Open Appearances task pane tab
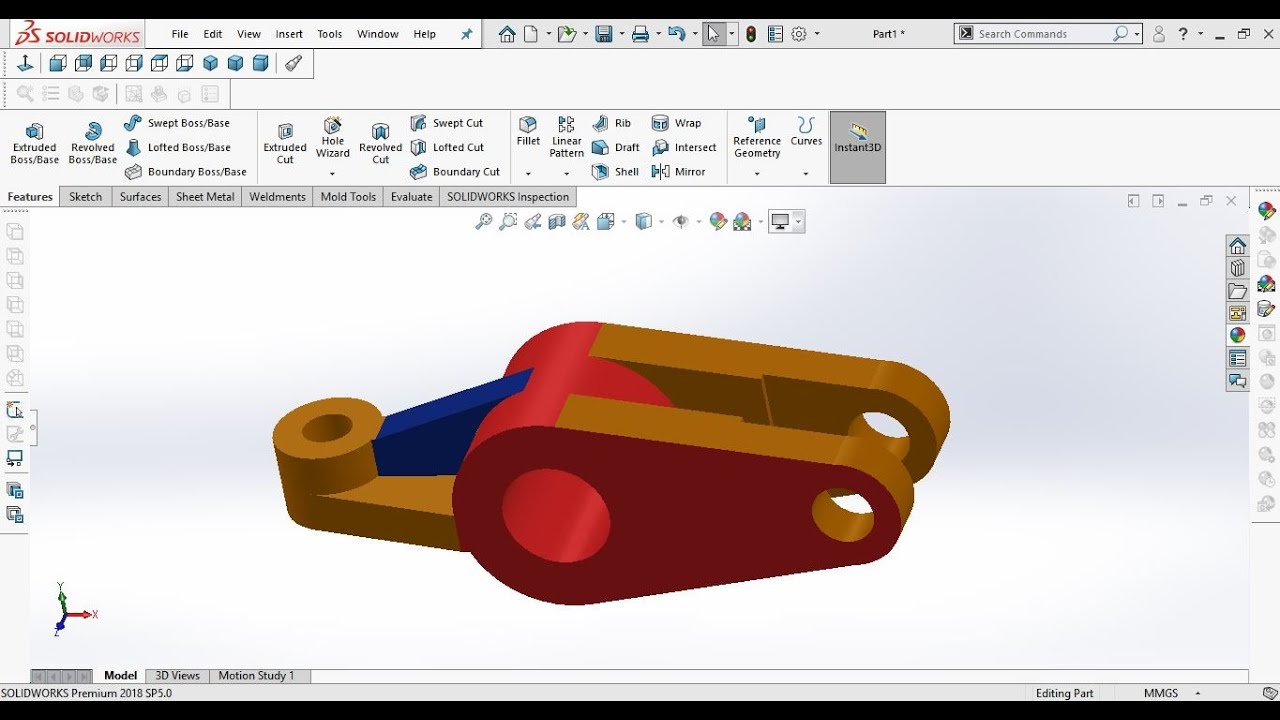The width and height of the screenshot is (1280, 720). [x=1238, y=335]
